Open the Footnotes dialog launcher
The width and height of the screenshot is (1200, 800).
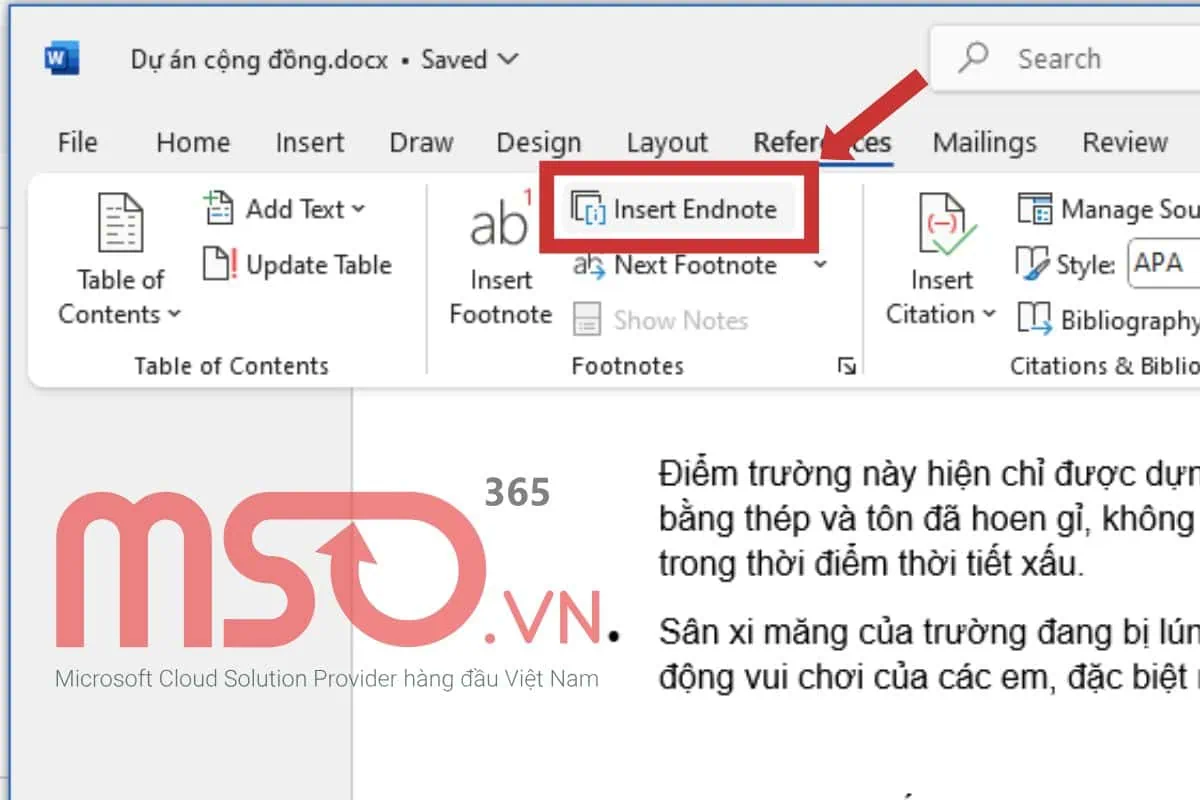[846, 367]
